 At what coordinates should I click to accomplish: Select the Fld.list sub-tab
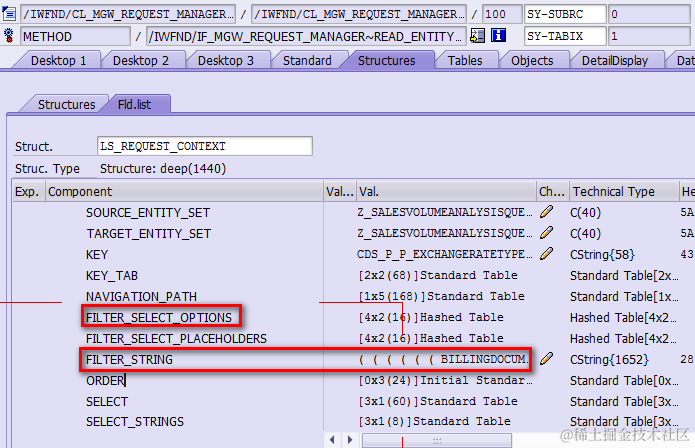[134, 104]
